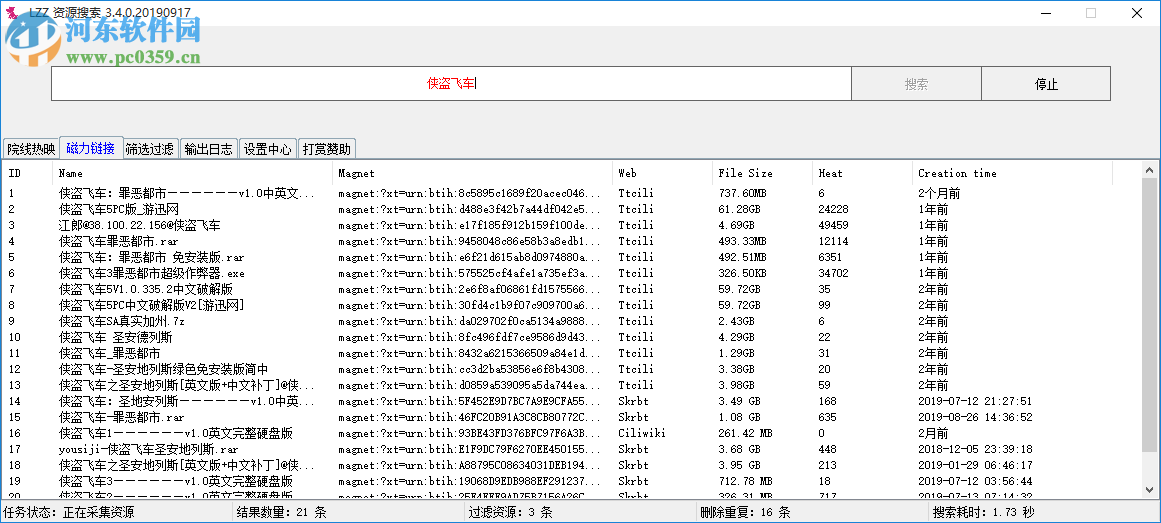Minimize the LZZ 资源搜索 window
The width and height of the screenshot is (1161, 523).
[x=1045, y=13]
